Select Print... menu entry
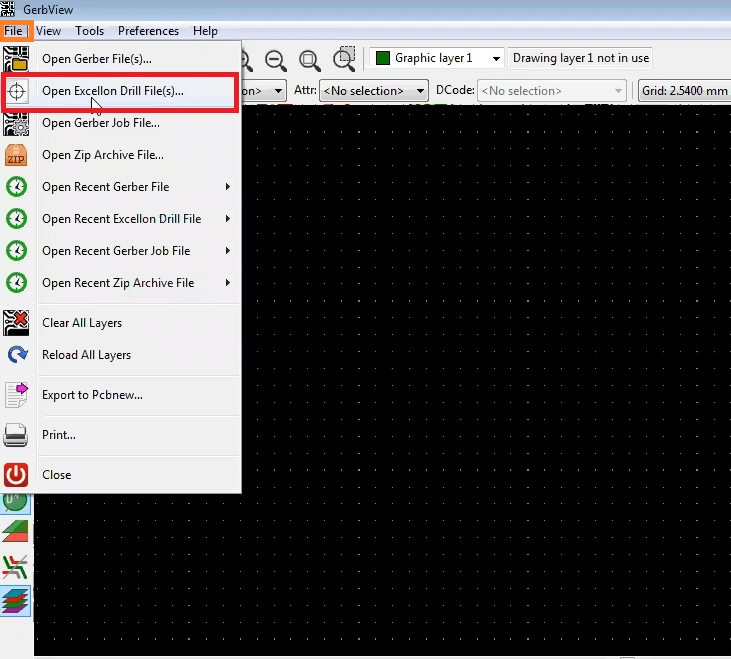The image size is (731, 659). 121,435
